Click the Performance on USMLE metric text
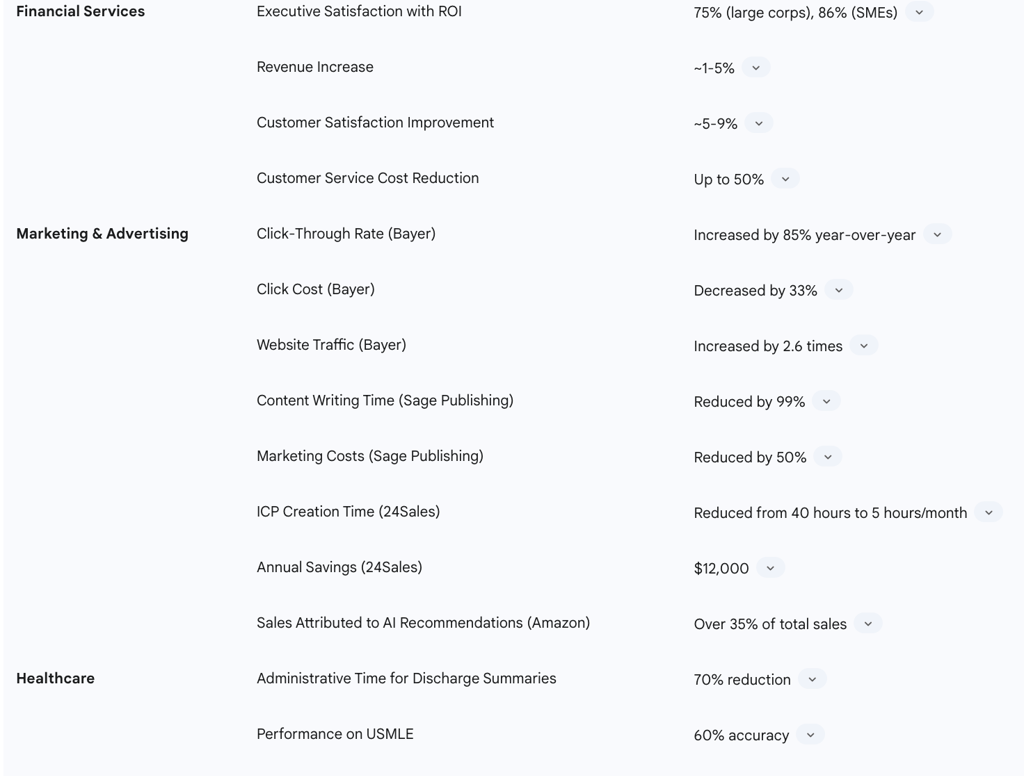1024x776 pixels. (x=335, y=734)
